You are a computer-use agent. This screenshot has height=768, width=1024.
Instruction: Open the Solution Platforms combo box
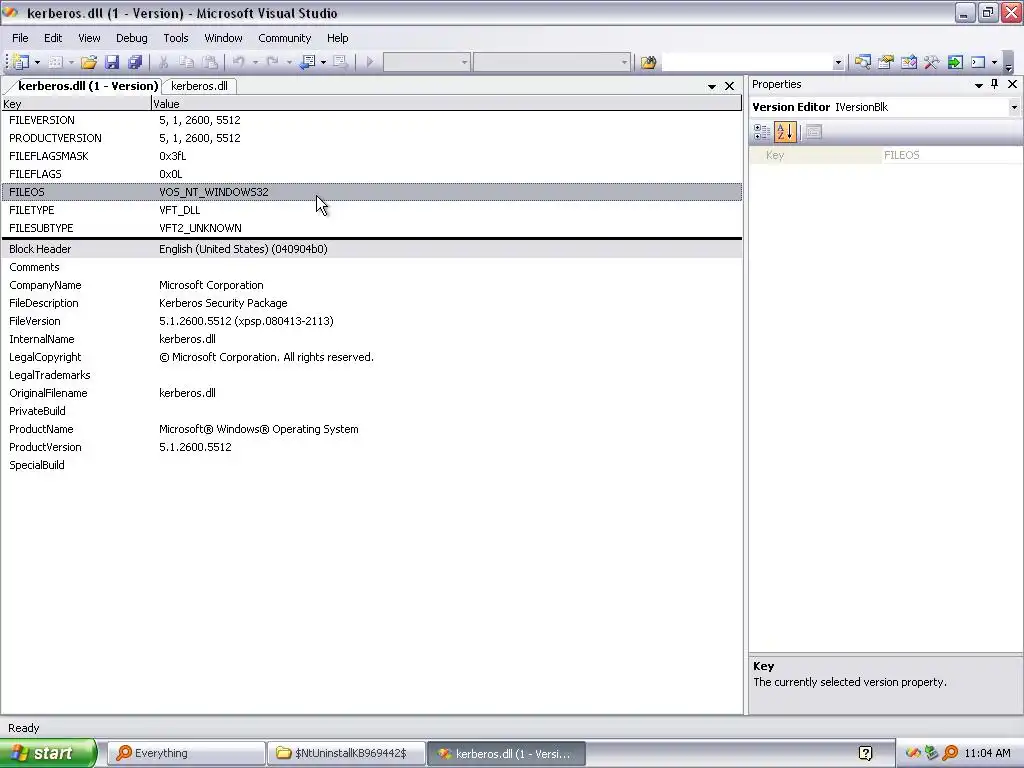click(x=552, y=62)
